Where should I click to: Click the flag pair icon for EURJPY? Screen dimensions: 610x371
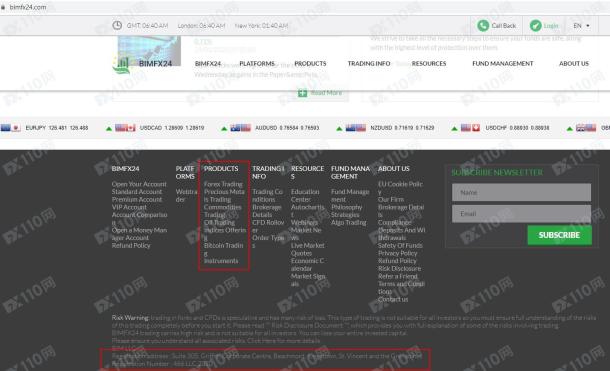pos(11,128)
